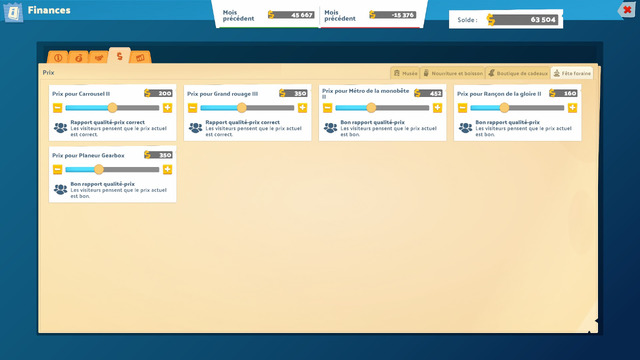Decrease price for Grand rouage III
Screen dimensions: 640x360
tap(193, 108)
